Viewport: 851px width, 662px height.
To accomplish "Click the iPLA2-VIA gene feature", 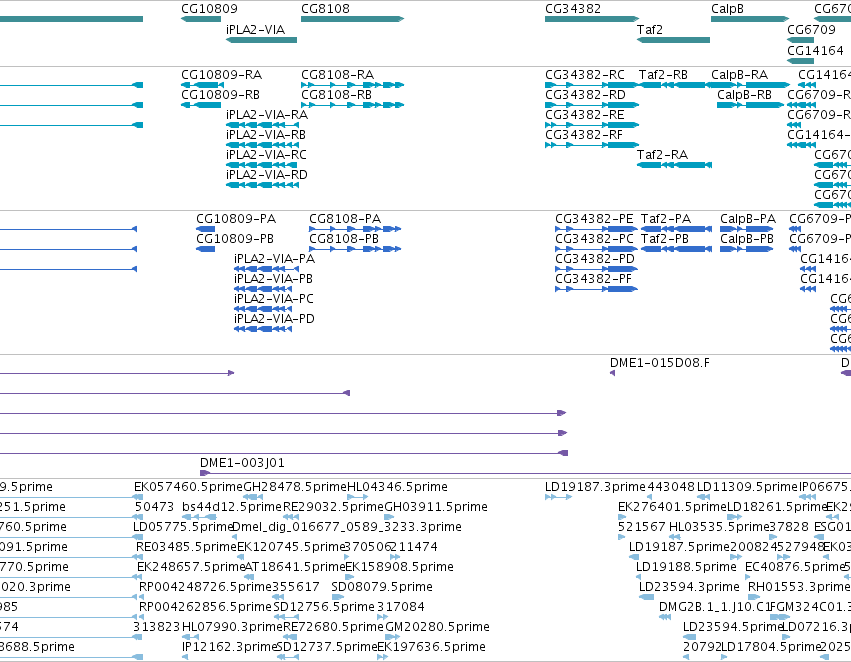I will tap(261, 40).
